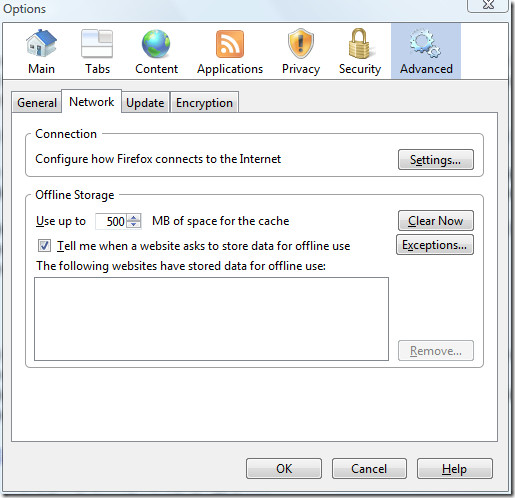Select the Applications RSS feed icon
The image size is (515, 498).
pyautogui.click(x=230, y=43)
